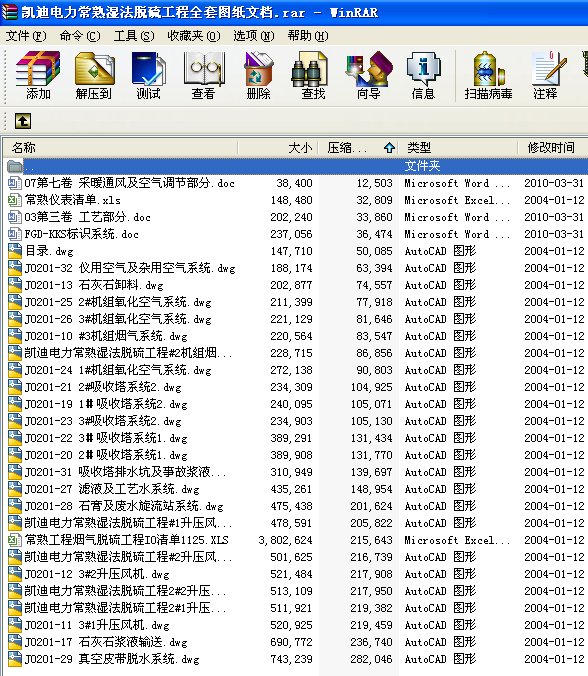Select file J0201-28 石膏及废水旋流站系统.dwg

(x=124, y=506)
